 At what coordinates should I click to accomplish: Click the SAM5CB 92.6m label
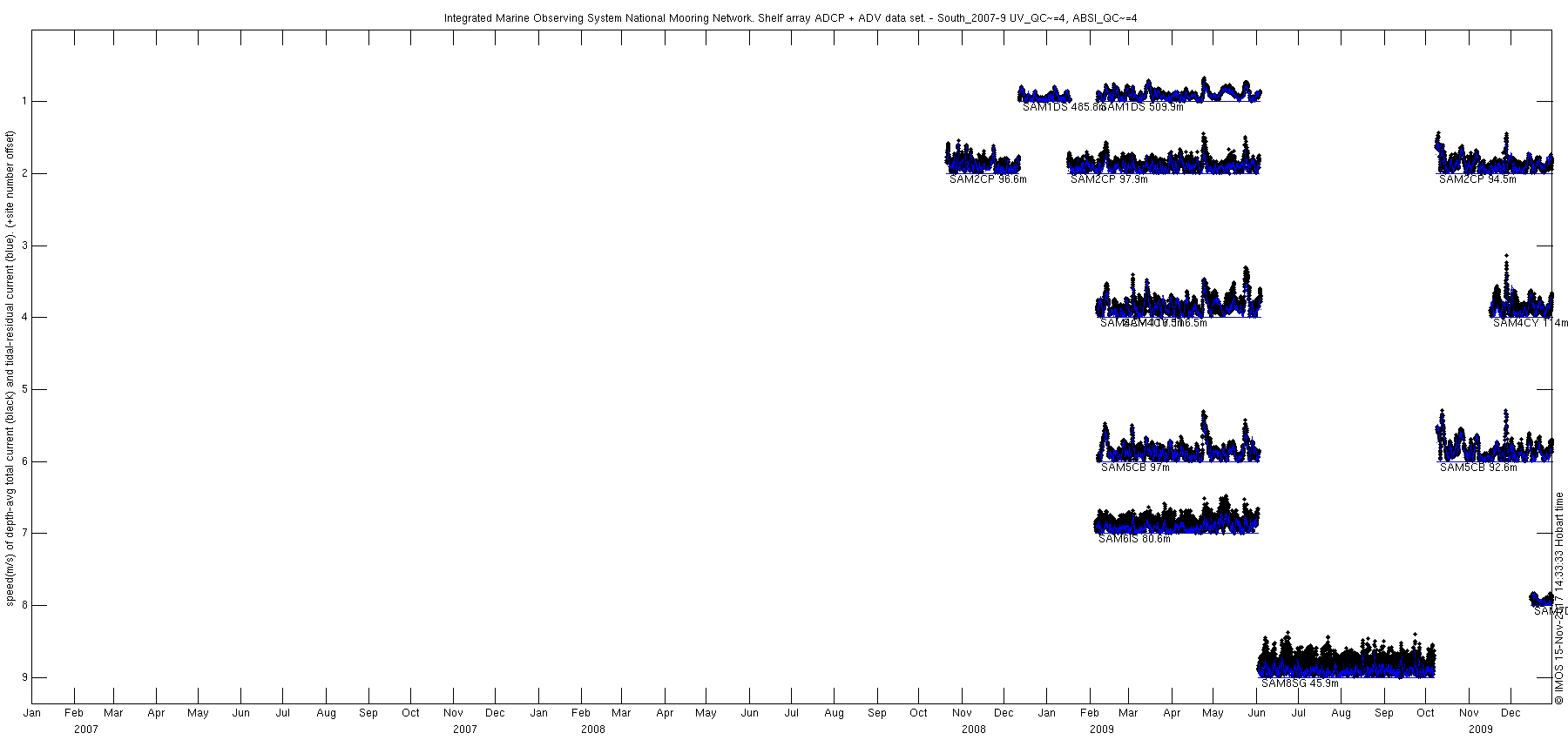1478,468
